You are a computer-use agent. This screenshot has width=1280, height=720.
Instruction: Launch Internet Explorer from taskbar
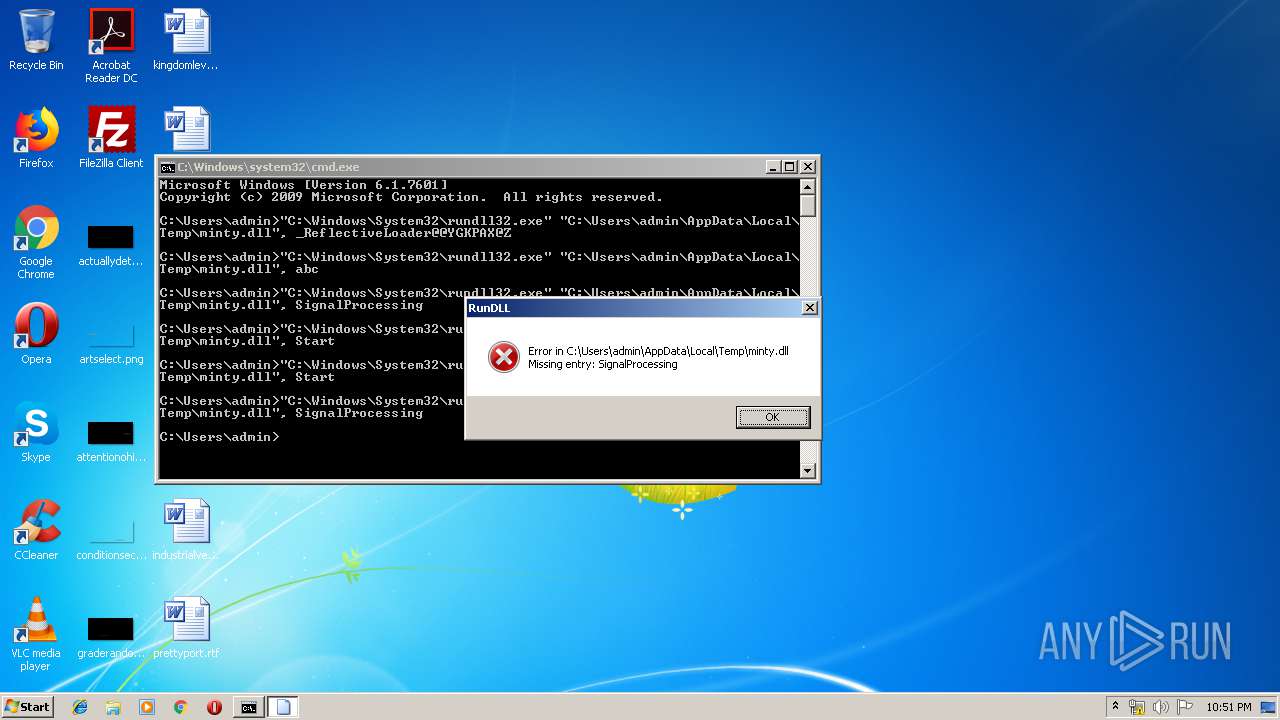[80, 707]
